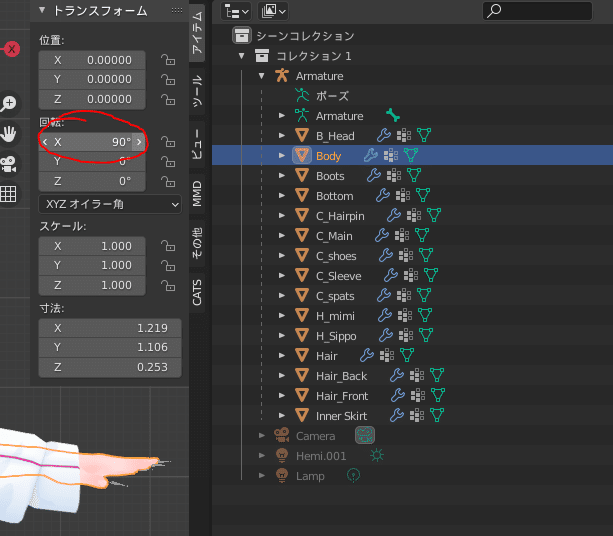The height and width of the screenshot is (536, 613).
Task: Click the modifier wrench icon on B_Head
Action: point(384,135)
